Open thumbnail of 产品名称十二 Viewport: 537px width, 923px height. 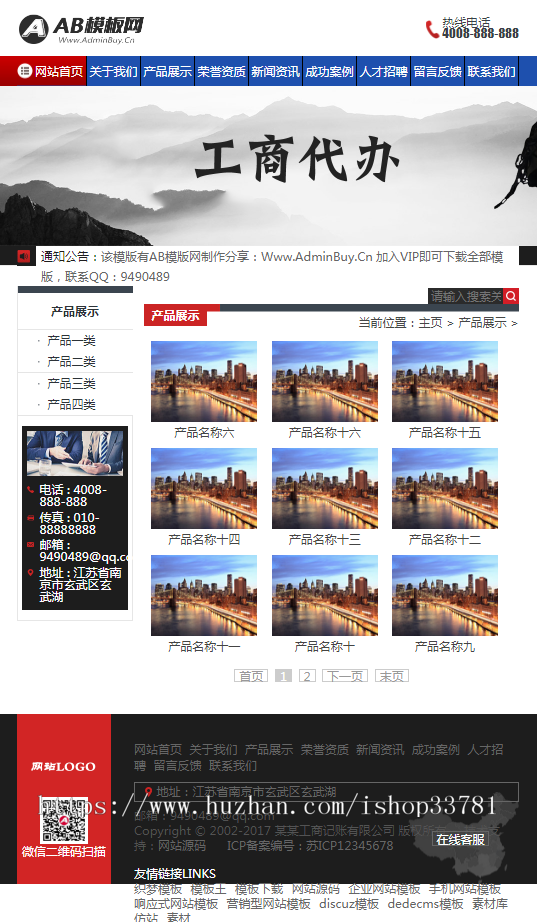pos(445,489)
